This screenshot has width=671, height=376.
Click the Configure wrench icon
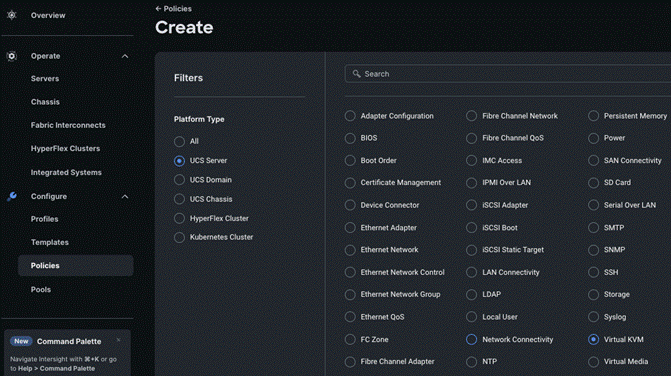click(x=12, y=196)
